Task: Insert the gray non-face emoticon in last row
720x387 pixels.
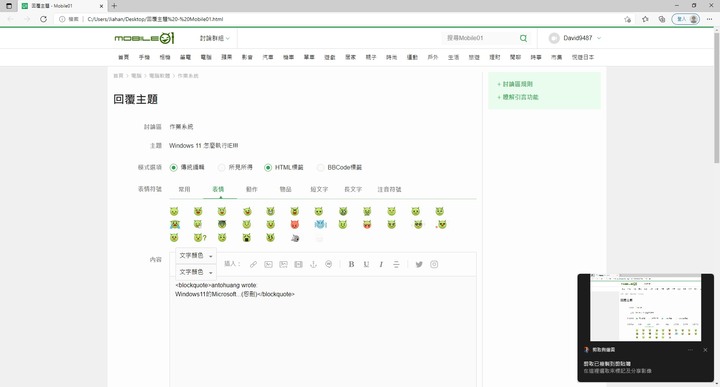Action: click(x=295, y=238)
